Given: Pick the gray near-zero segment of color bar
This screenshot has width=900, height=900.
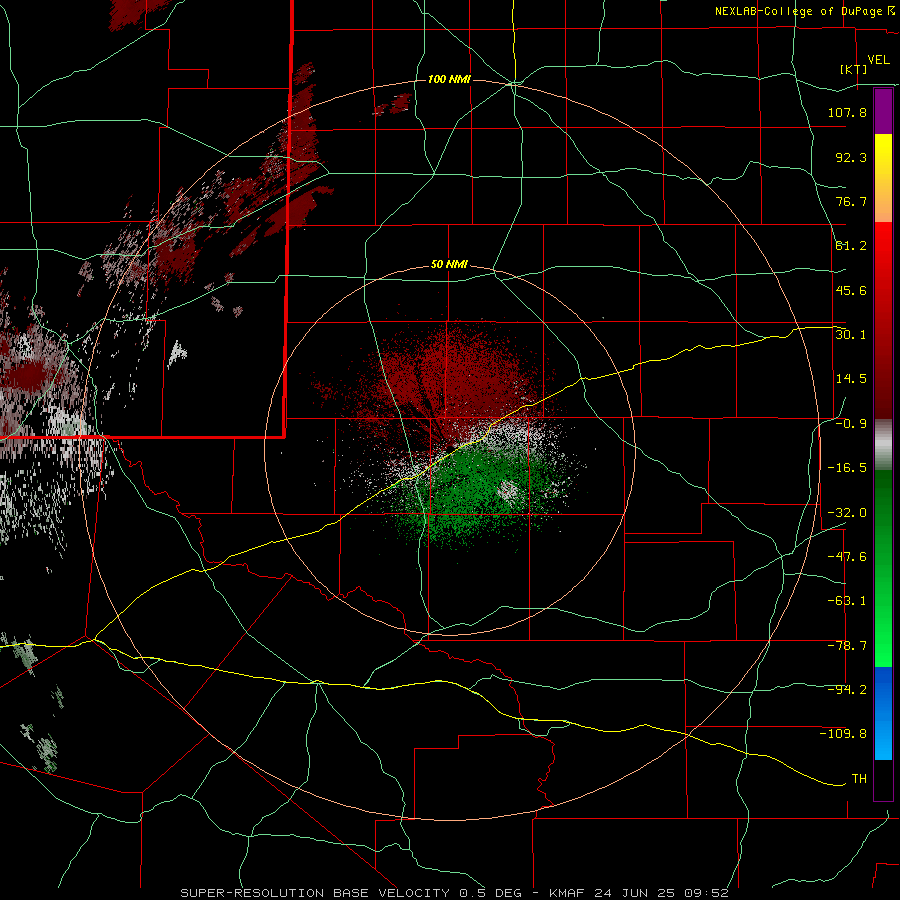Looking at the screenshot, I should [x=883, y=445].
